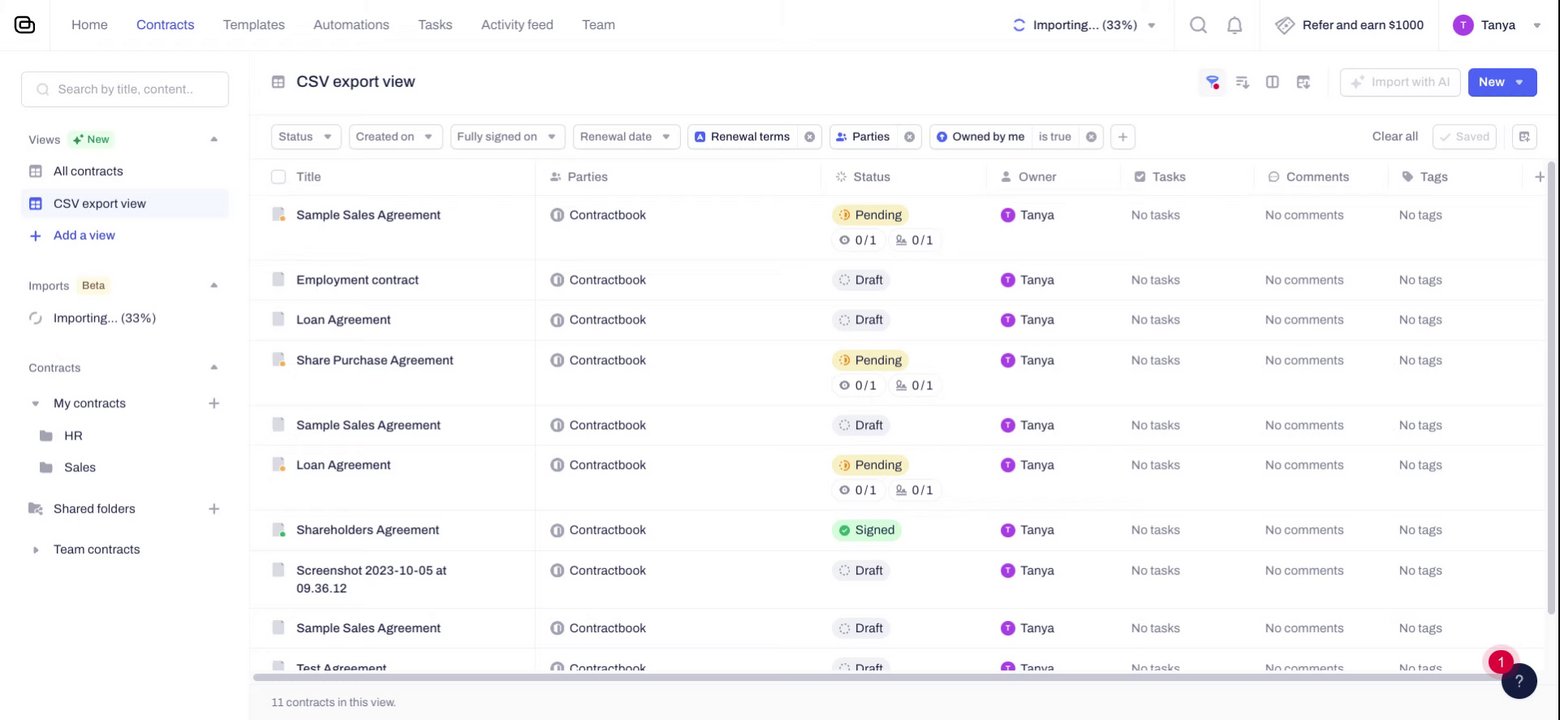Open the search magnifier in top bar
The height and width of the screenshot is (720, 1560).
[x=1198, y=25]
